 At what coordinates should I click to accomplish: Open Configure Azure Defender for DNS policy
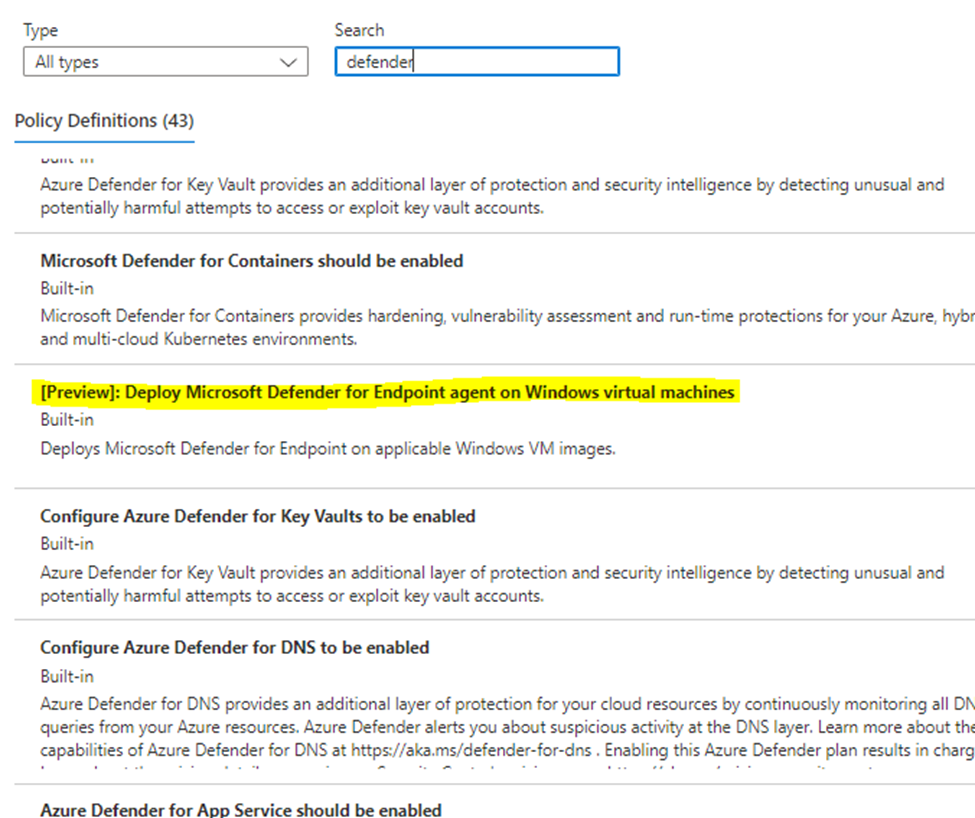coord(235,648)
